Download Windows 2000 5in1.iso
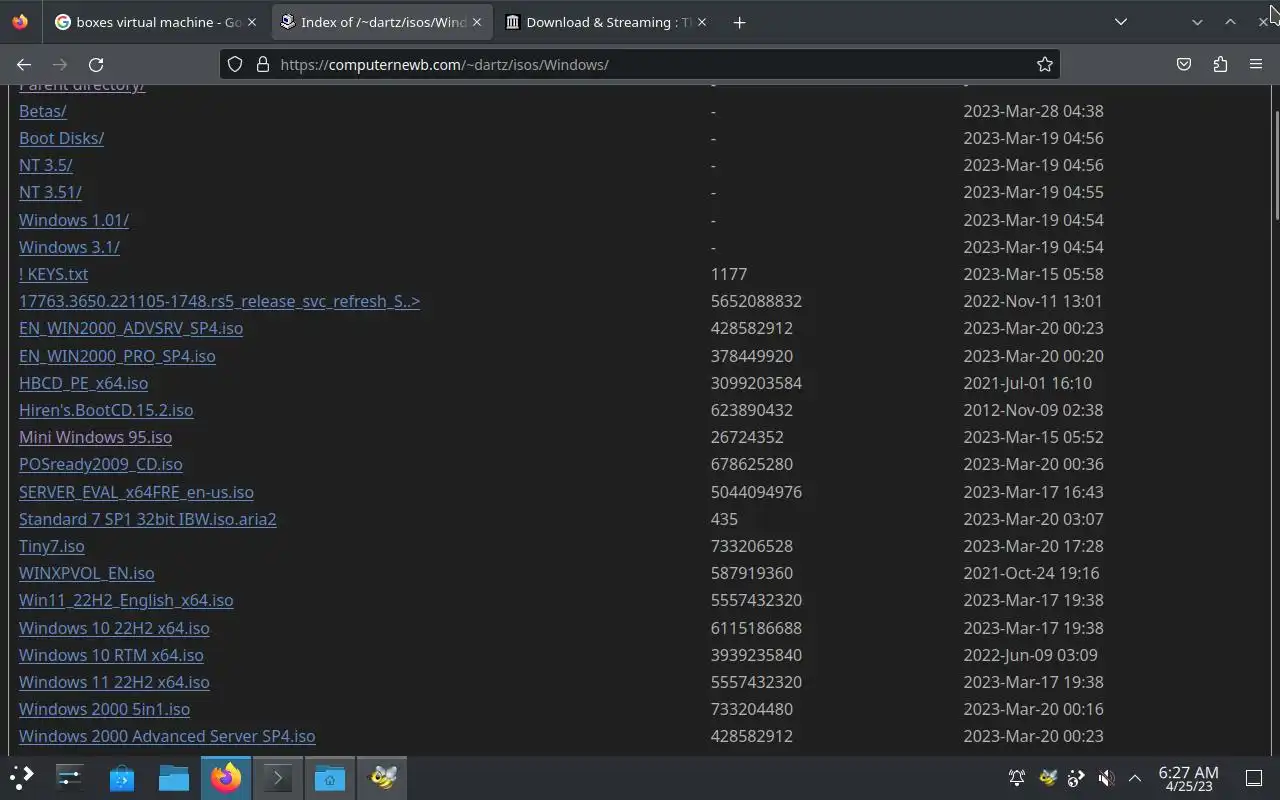 104,709
